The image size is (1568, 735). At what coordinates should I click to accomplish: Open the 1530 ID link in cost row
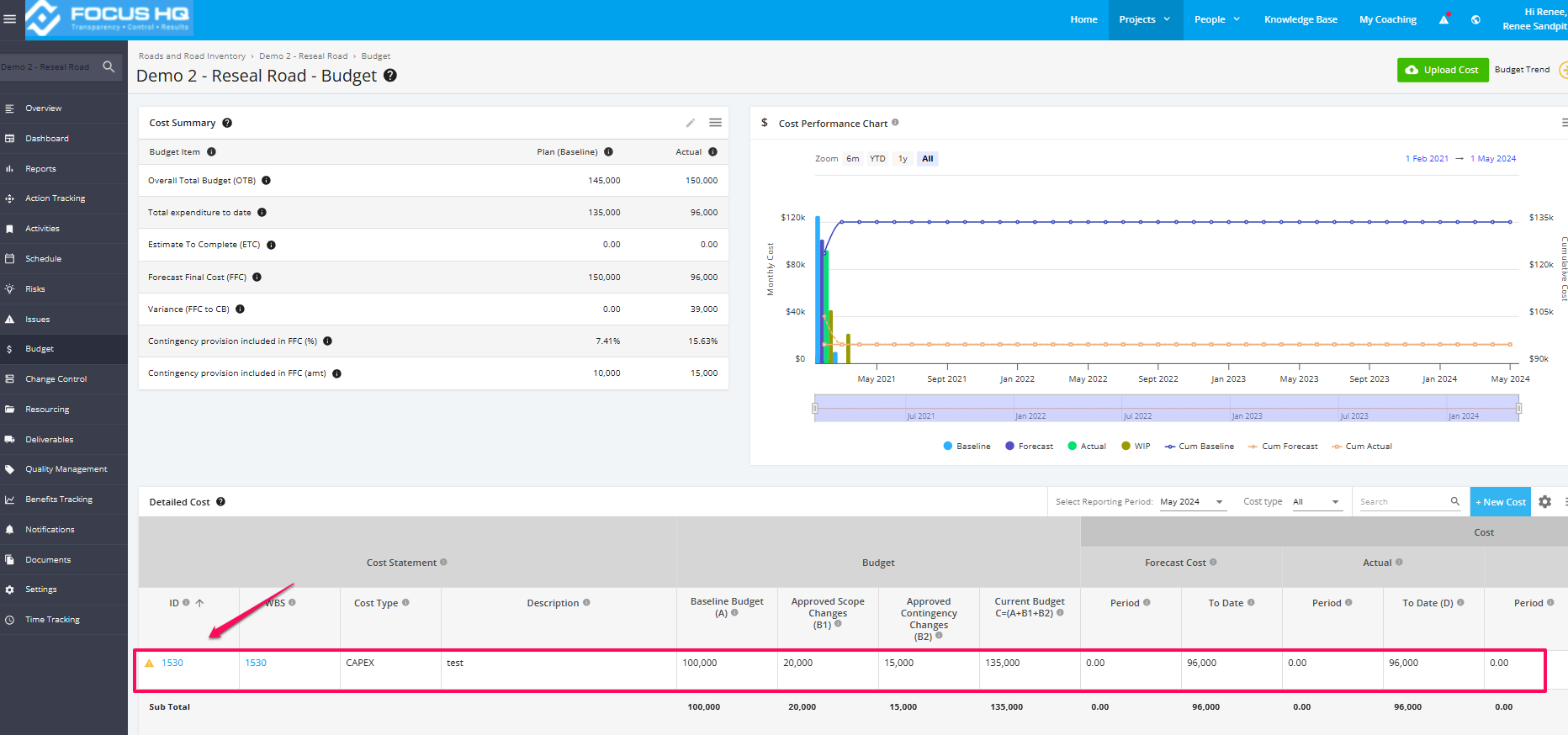(x=172, y=663)
